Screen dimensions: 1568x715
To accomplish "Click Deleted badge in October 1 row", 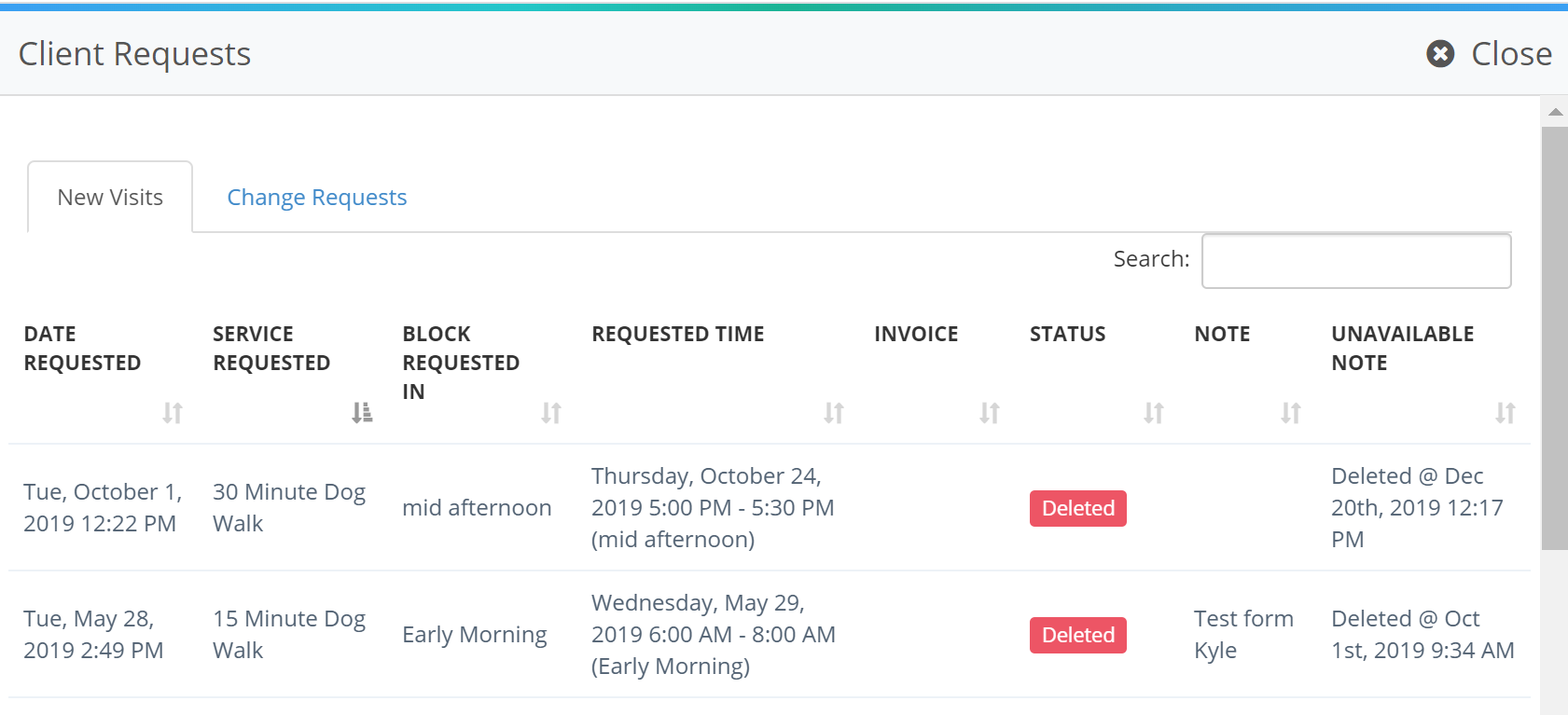I will [1078, 508].
